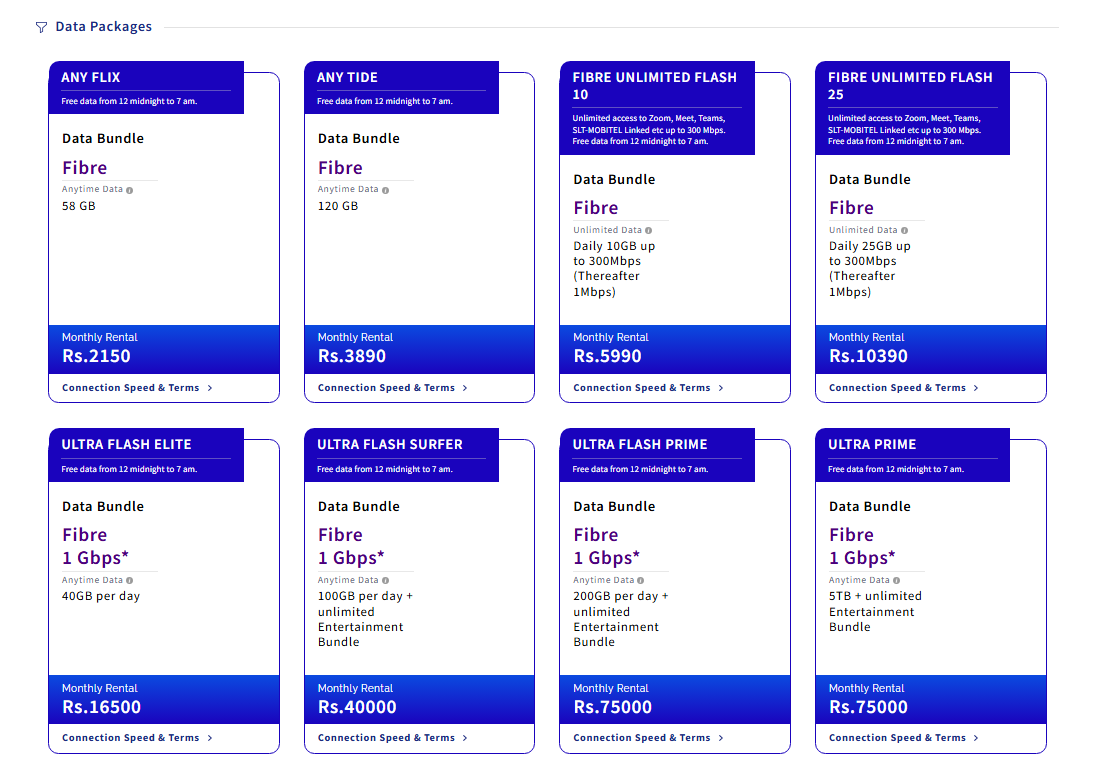This screenshot has height=775, width=1104.
Task: Open Connection Speed & Terms for Ultra Prime
Action: pos(903,738)
